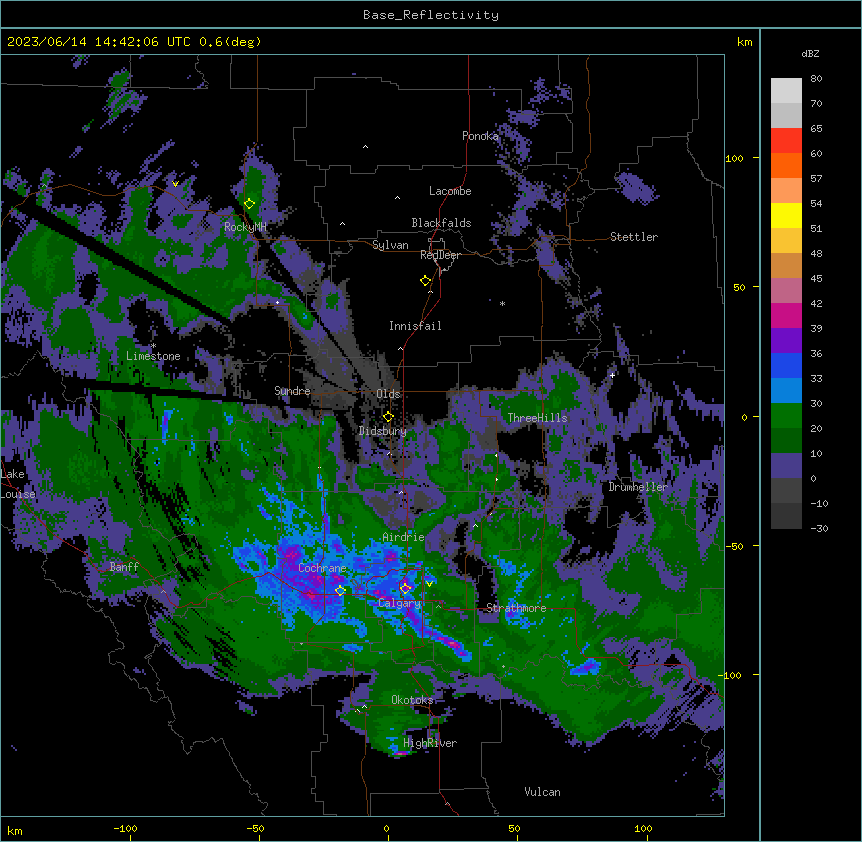Select the light blue 30-33 dBZ swatch
Viewport: 862px width, 842px height.
click(786, 391)
